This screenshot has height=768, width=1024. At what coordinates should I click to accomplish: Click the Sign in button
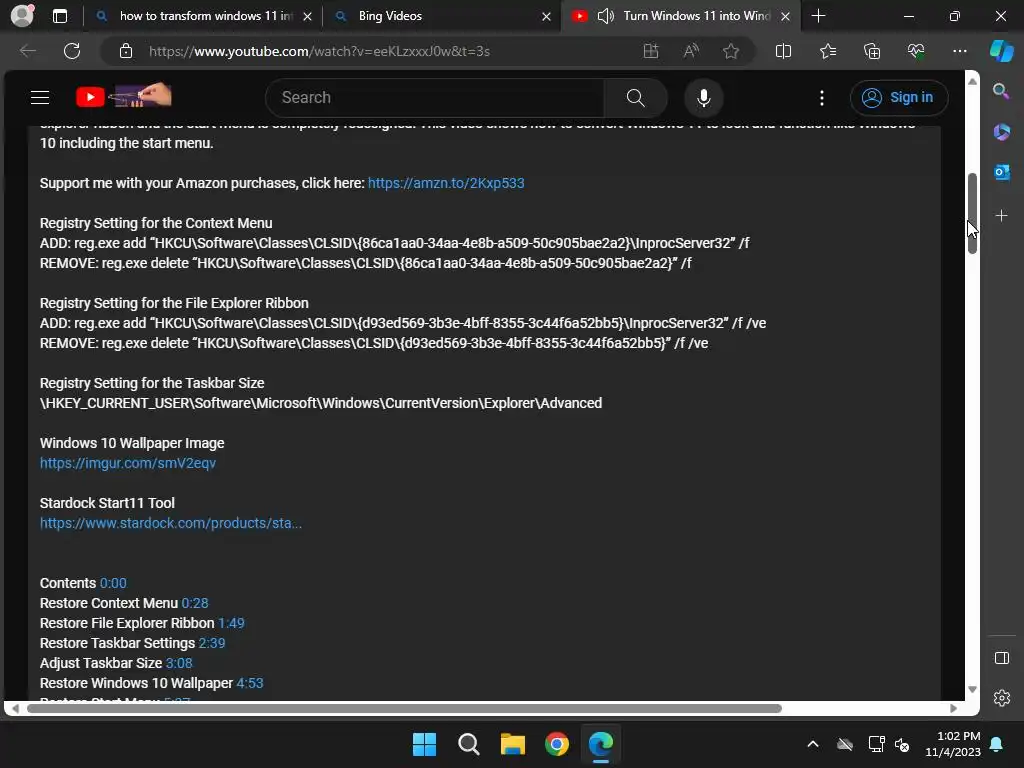(x=899, y=97)
